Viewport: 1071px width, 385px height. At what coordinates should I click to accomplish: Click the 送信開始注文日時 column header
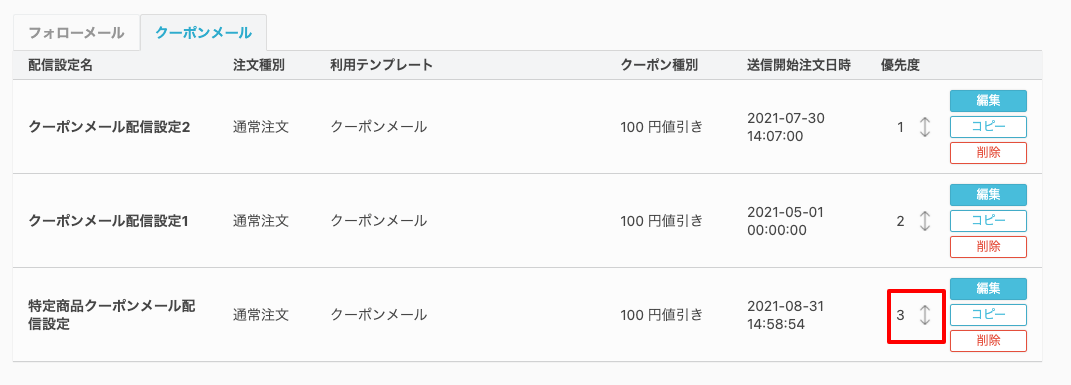(798, 66)
